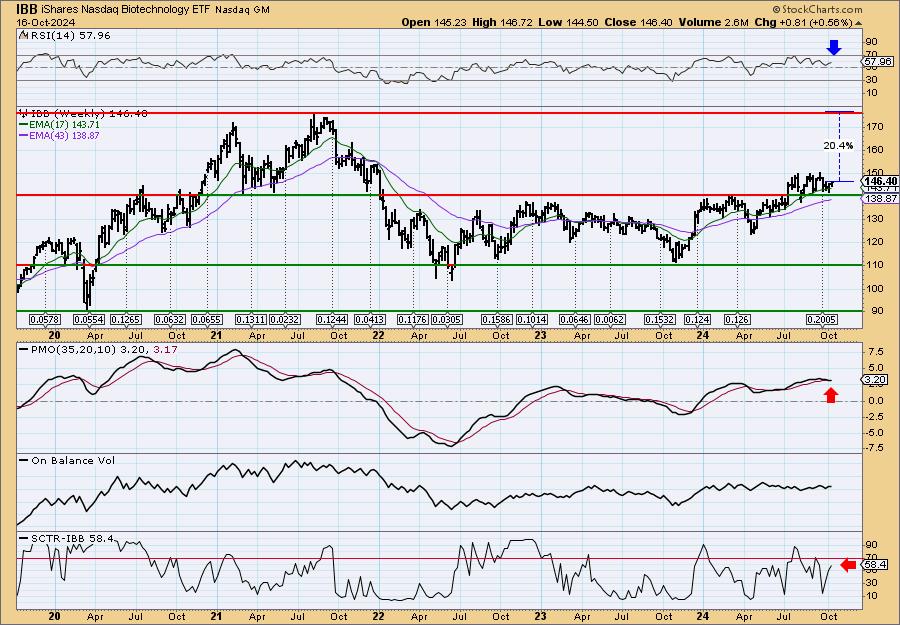Click the Chg +0.81 (+0.56%) value

click(803, 22)
